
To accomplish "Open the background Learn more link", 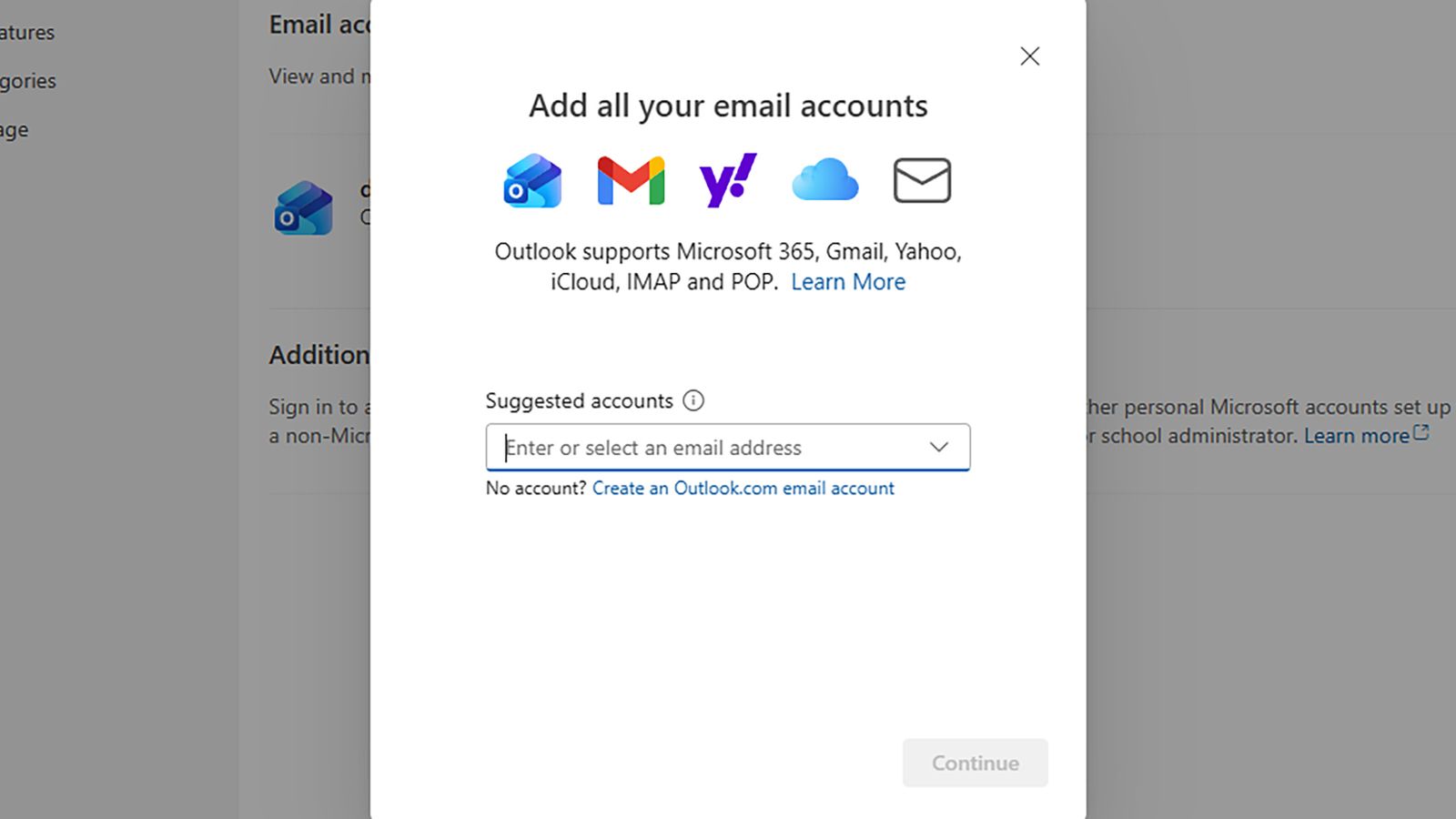I will (x=1357, y=436).
